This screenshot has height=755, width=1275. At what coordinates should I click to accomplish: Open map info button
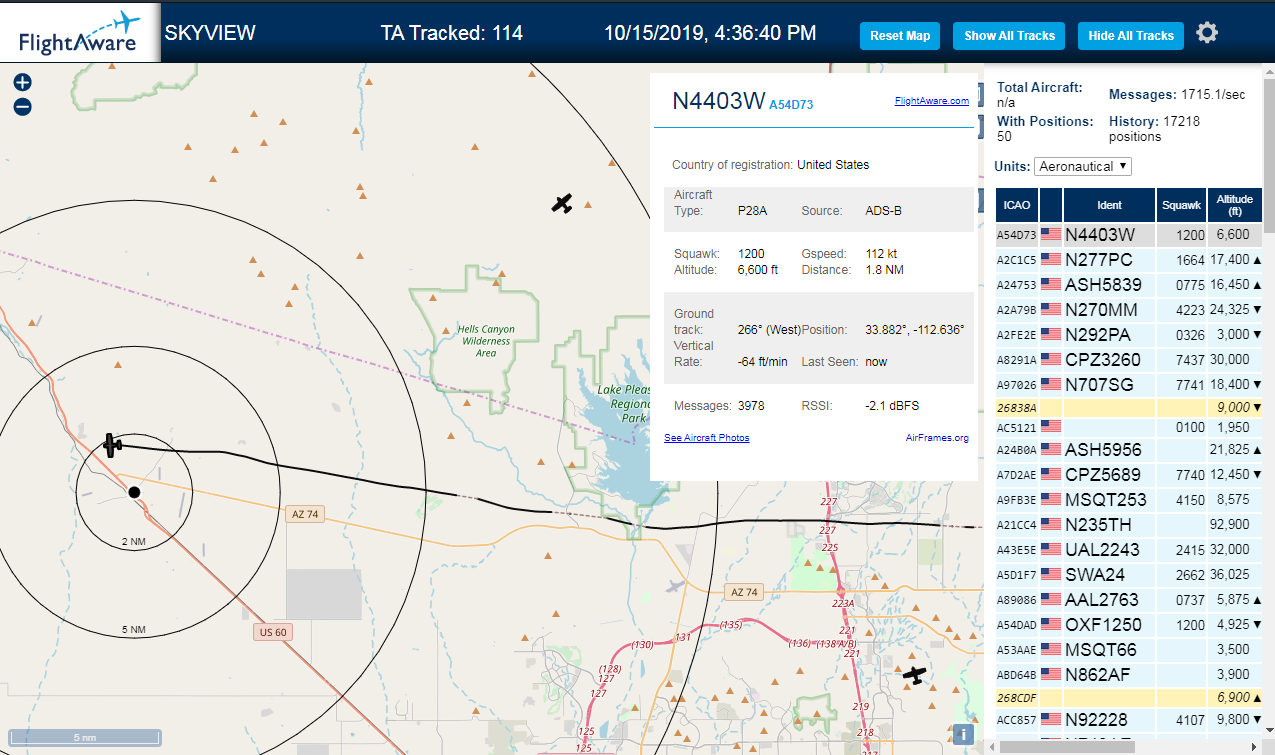963,734
